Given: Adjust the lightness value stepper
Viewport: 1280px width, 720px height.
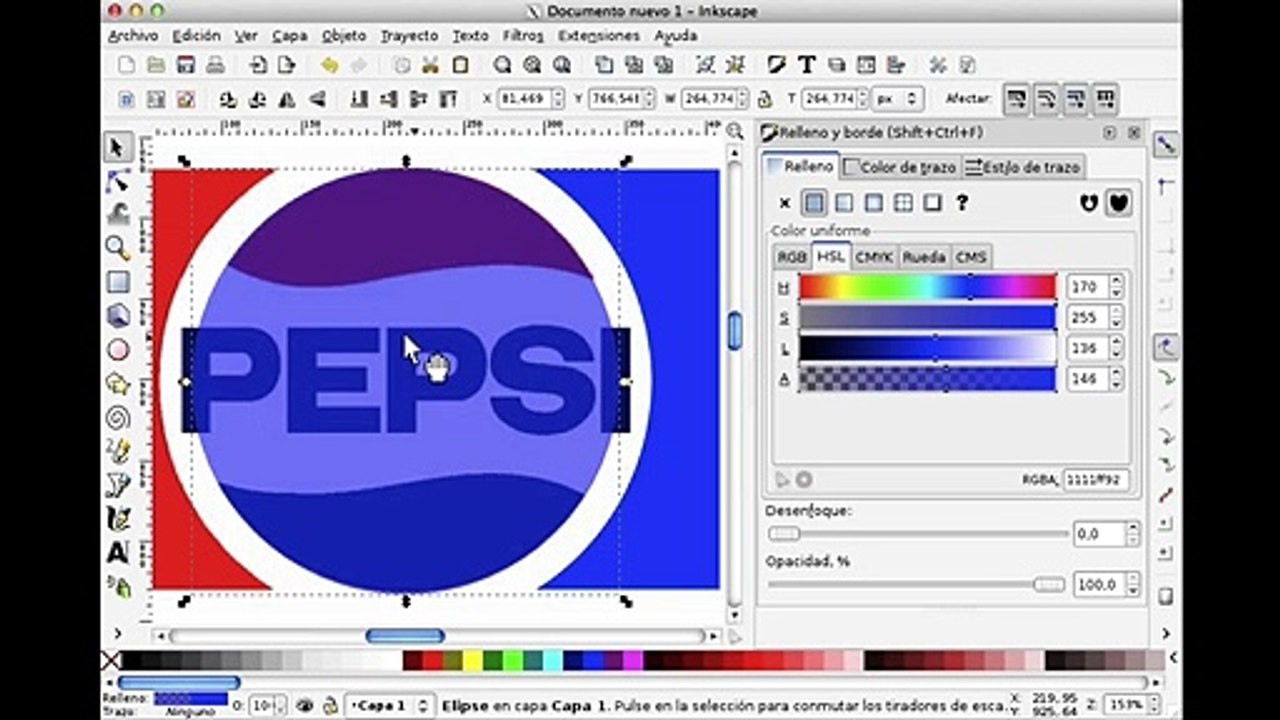Looking at the screenshot, I should (1116, 348).
